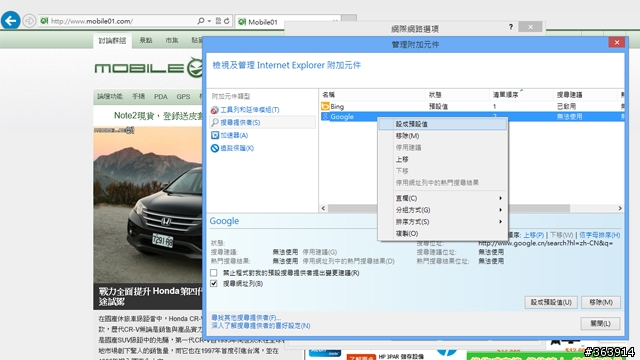Click the accelerators blue arrow icon
Screen dimensions: 640x360
215,135
